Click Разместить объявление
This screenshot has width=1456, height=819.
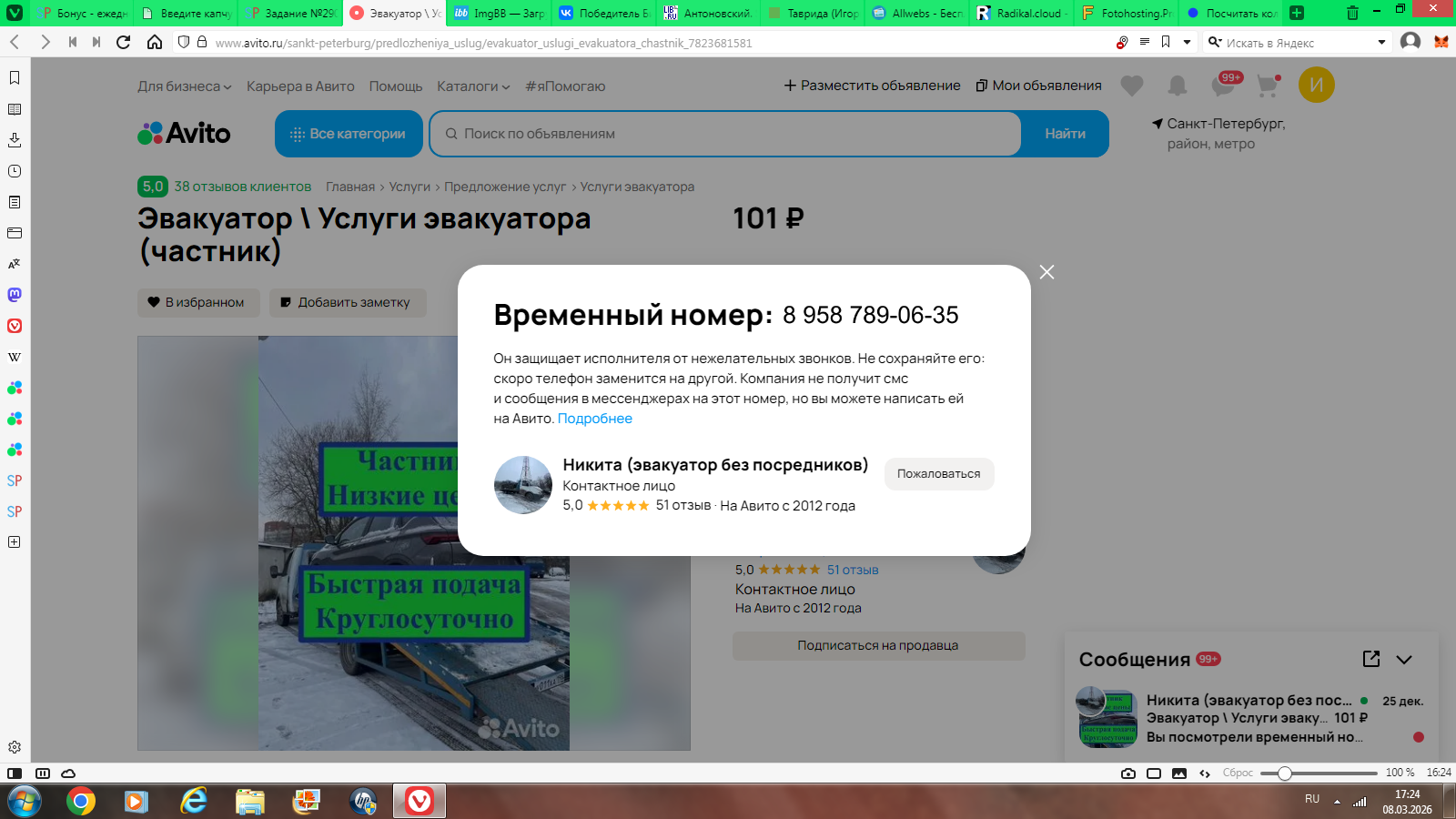pyautogui.click(x=873, y=86)
